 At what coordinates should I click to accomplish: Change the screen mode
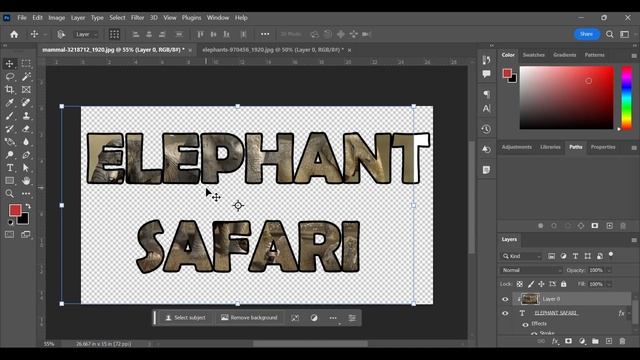tap(26, 234)
